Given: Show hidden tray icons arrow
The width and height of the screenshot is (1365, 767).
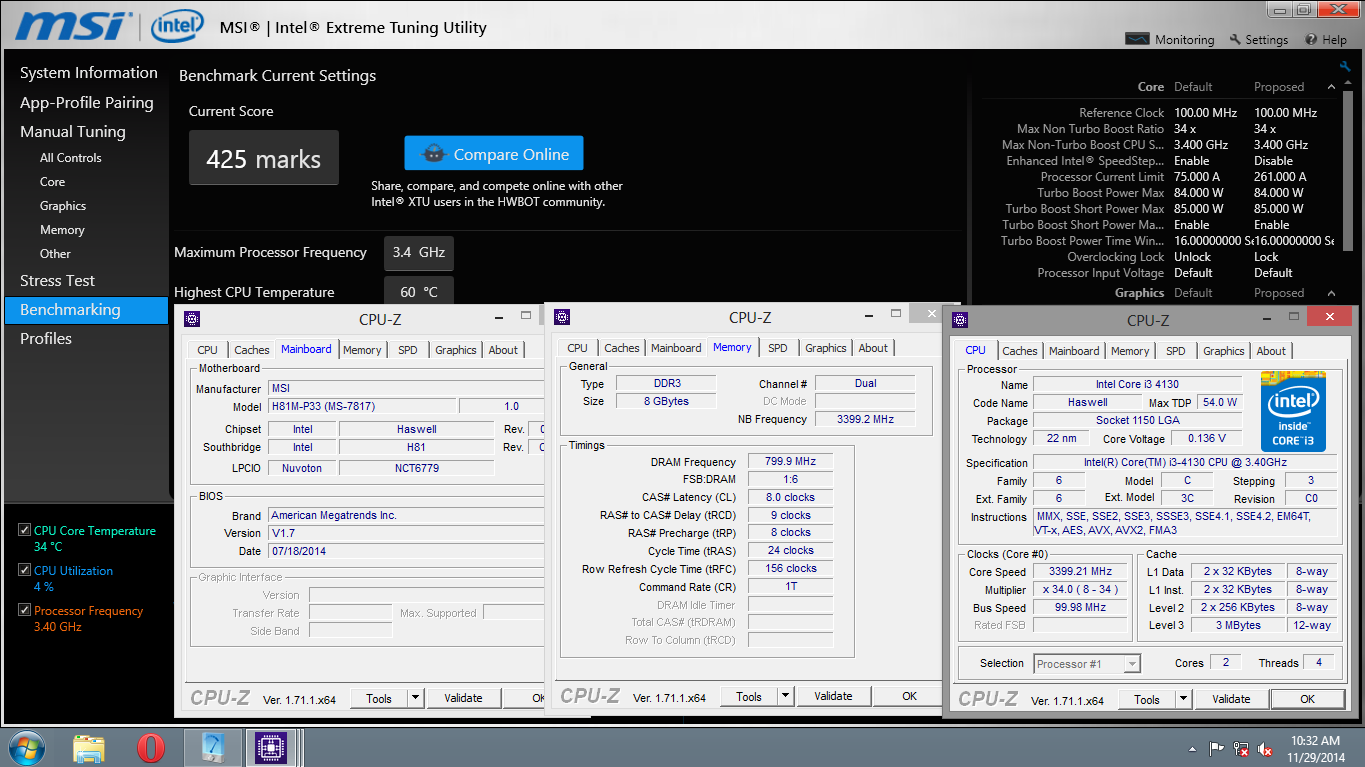Looking at the screenshot, I should coord(1192,748).
